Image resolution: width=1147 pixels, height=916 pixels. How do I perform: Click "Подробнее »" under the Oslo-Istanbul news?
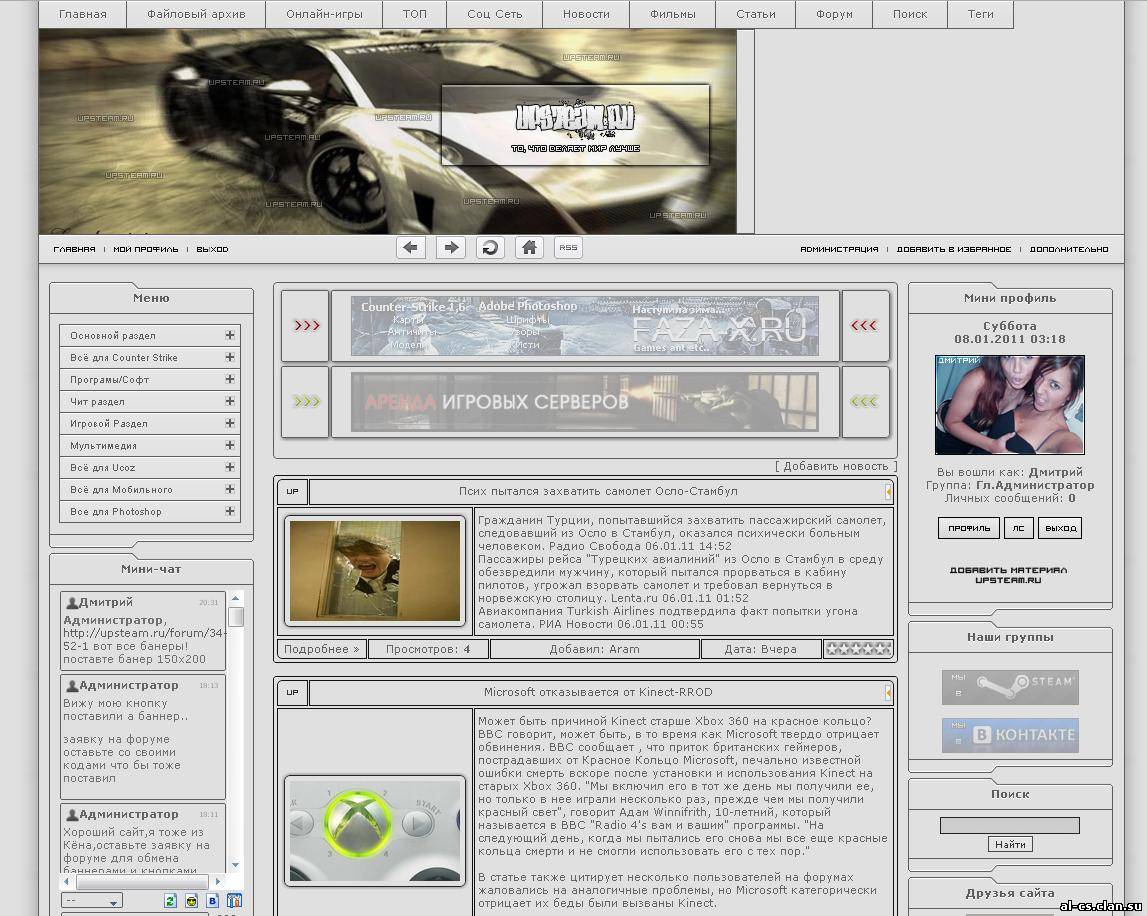tap(321, 649)
